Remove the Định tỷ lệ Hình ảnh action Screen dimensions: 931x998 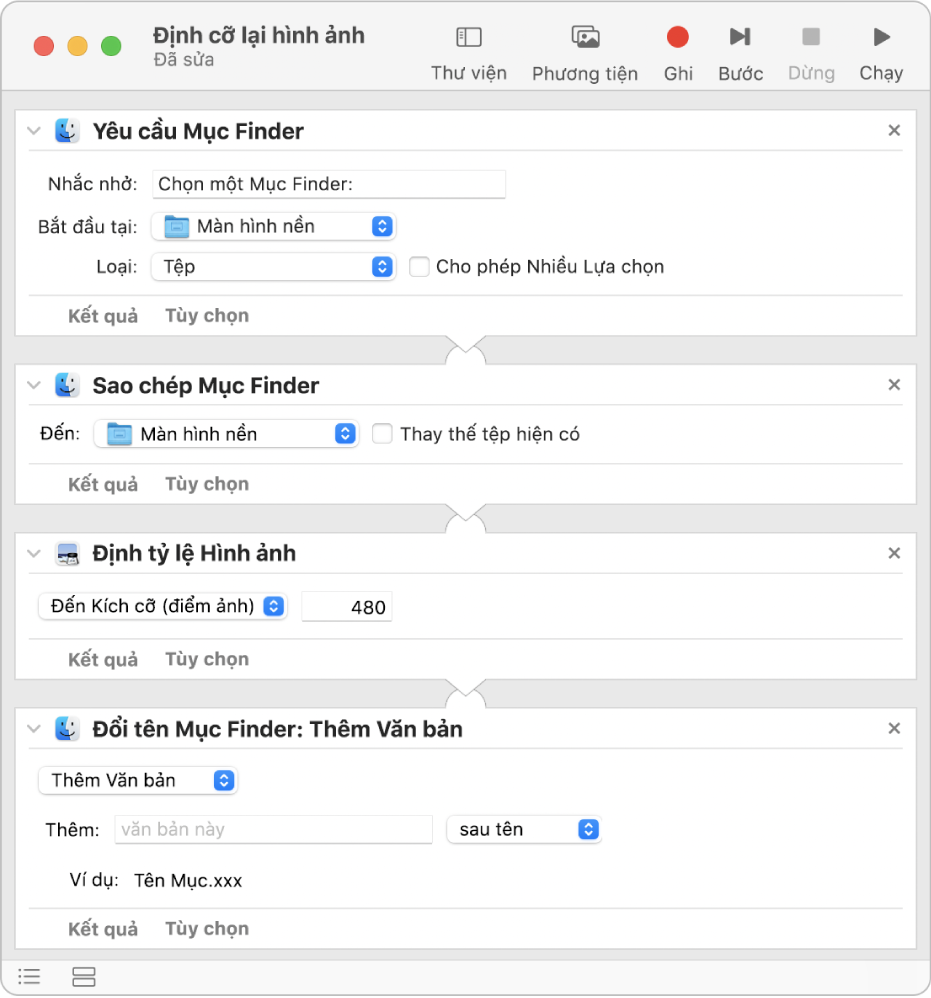895,553
